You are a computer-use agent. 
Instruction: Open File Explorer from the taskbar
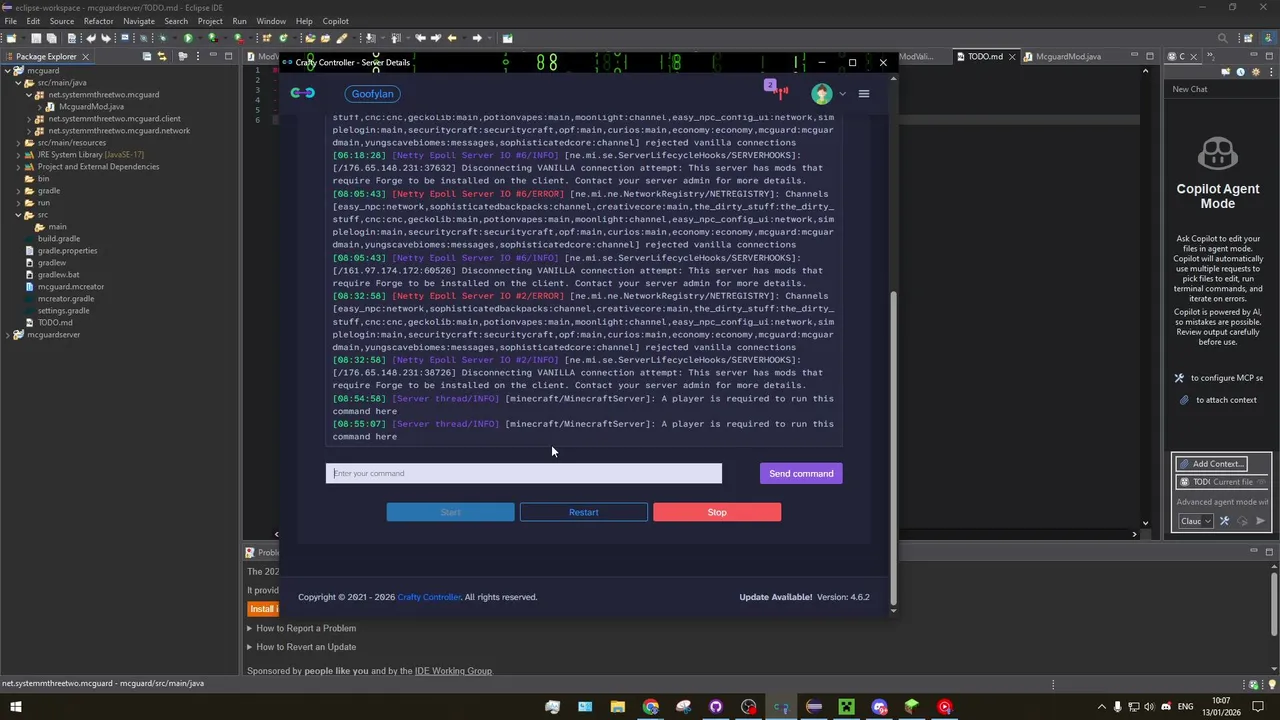click(618, 707)
